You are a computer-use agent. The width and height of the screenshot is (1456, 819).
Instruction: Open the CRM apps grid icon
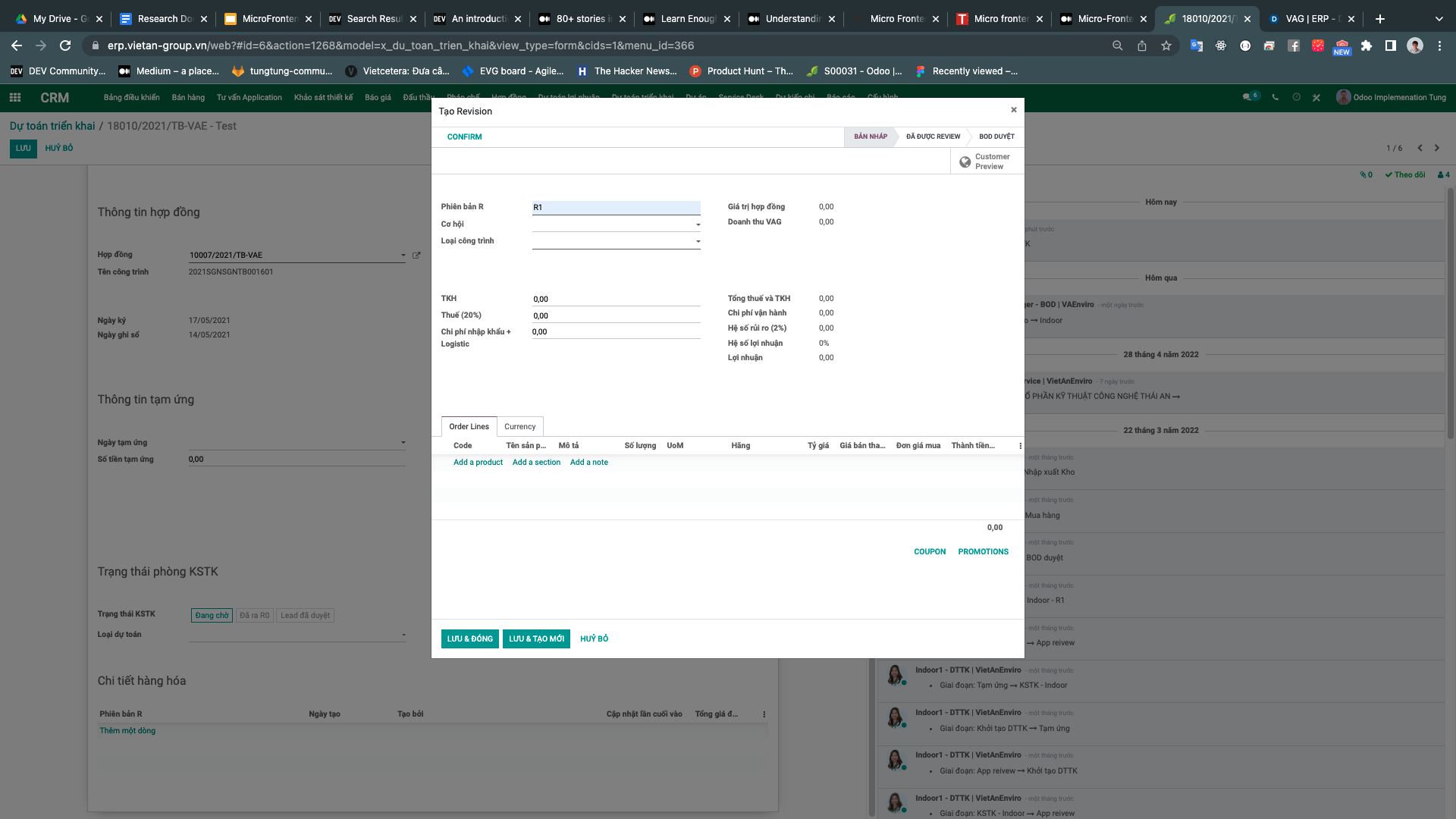[14, 97]
